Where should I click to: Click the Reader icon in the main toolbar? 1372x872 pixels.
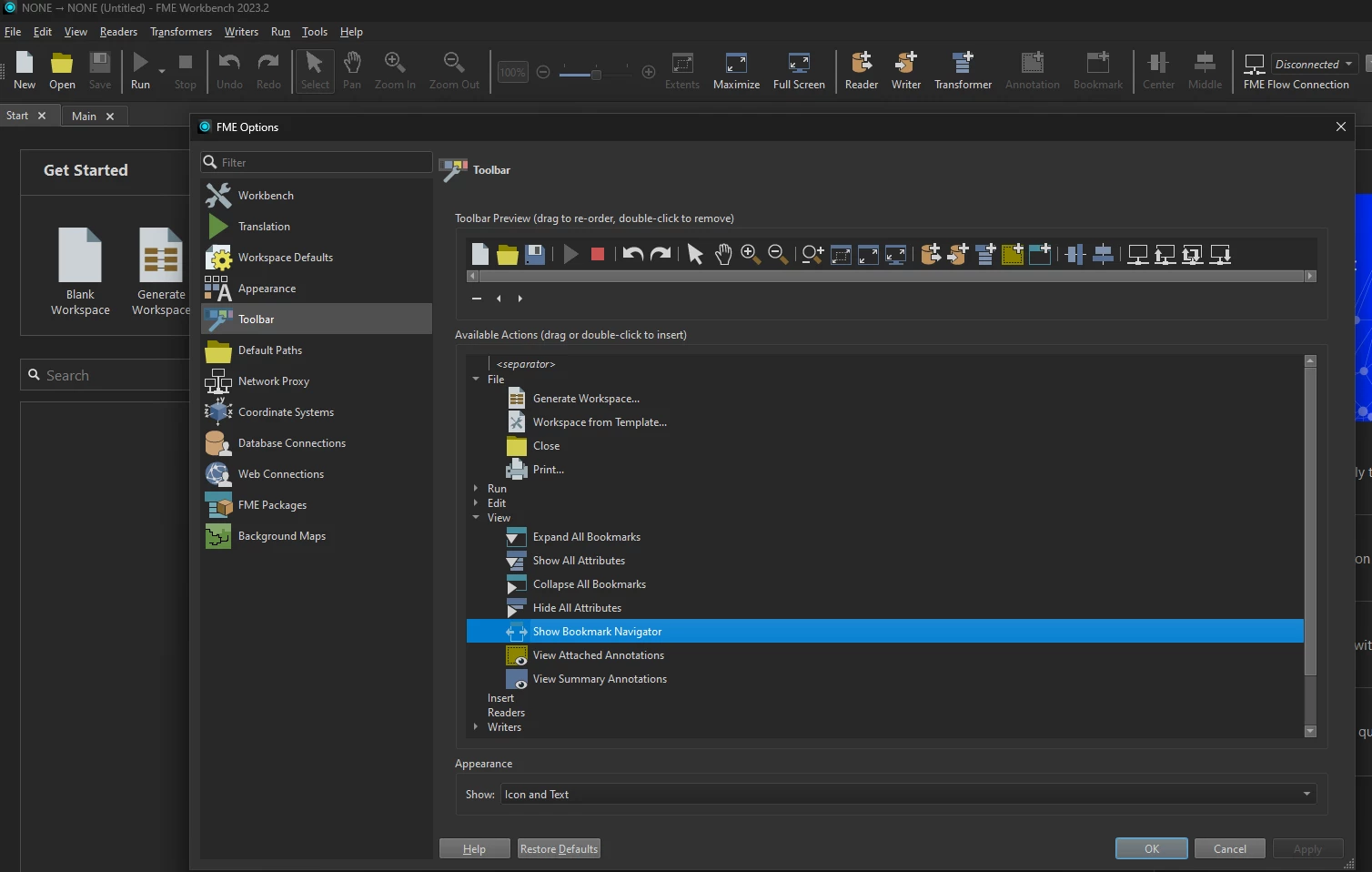(x=861, y=63)
